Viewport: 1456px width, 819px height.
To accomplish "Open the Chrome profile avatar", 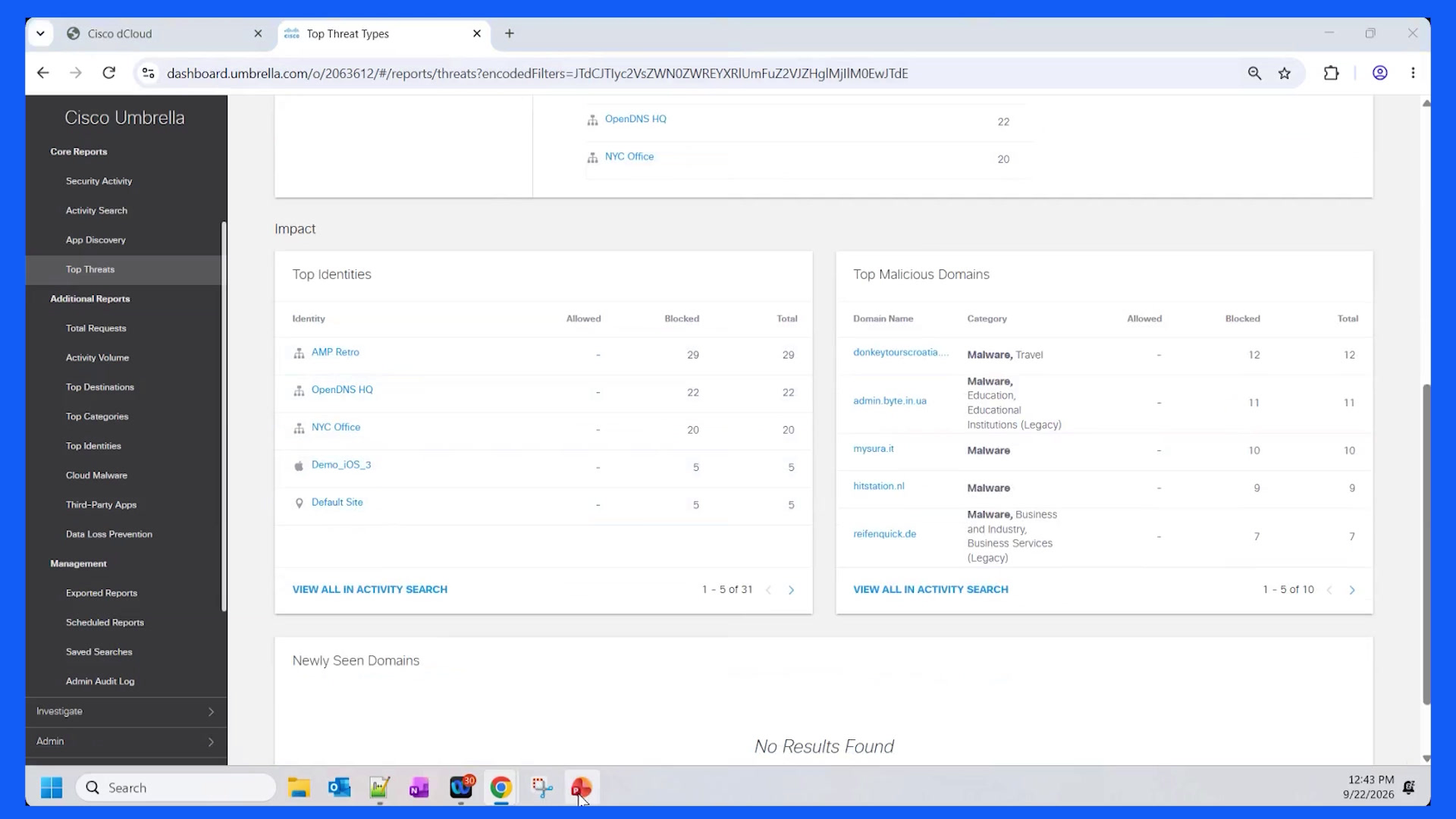I will (1379, 73).
